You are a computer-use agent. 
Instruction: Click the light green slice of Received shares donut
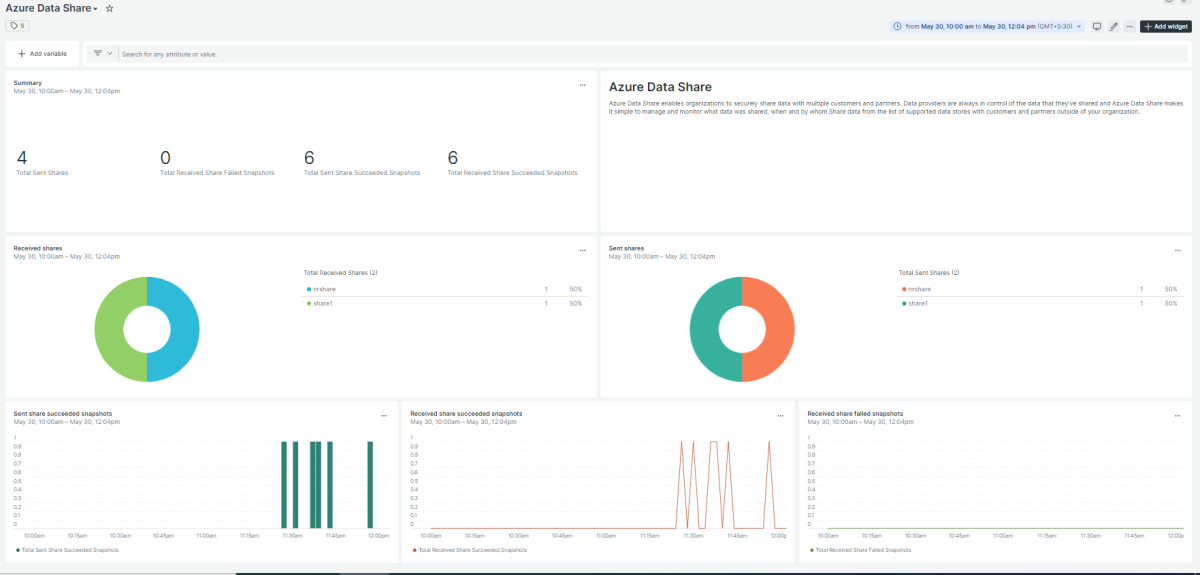point(111,329)
